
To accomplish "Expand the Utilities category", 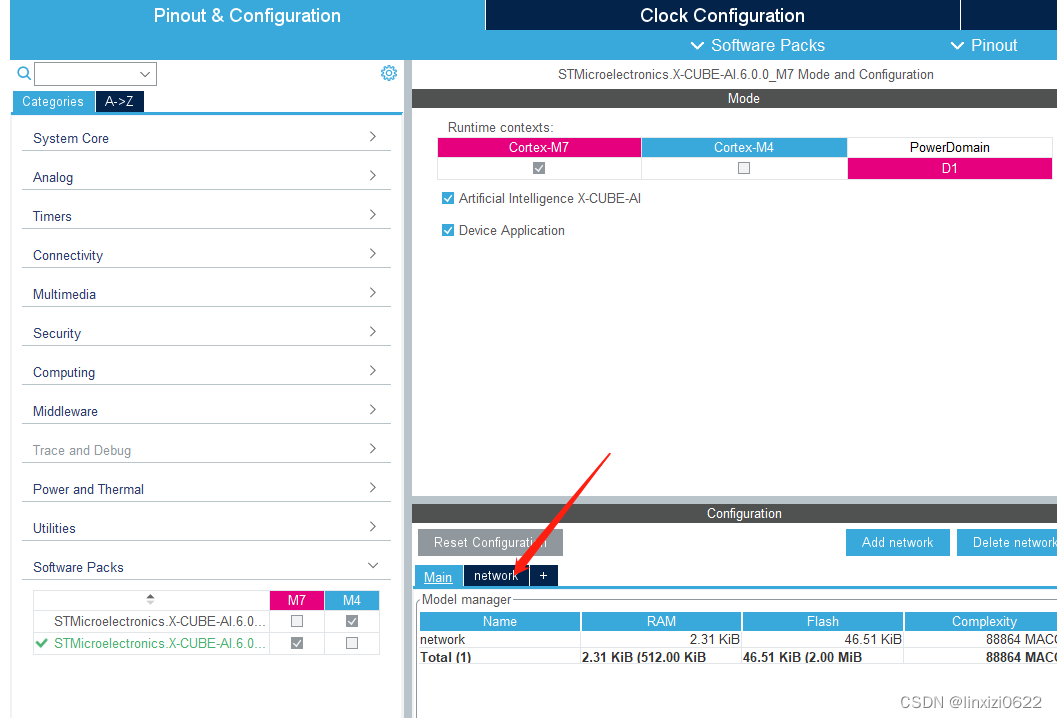I will (x=206, y=528).
